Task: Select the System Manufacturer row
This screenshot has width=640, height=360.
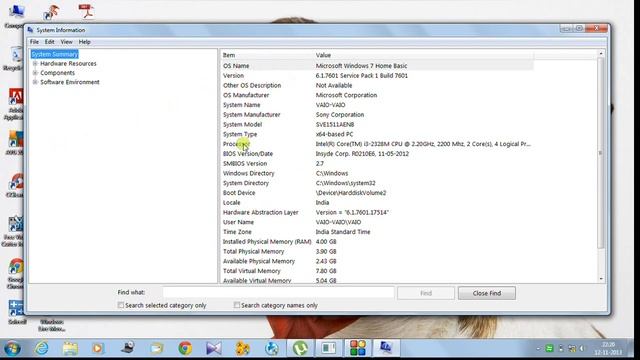Action: (377, 115)
